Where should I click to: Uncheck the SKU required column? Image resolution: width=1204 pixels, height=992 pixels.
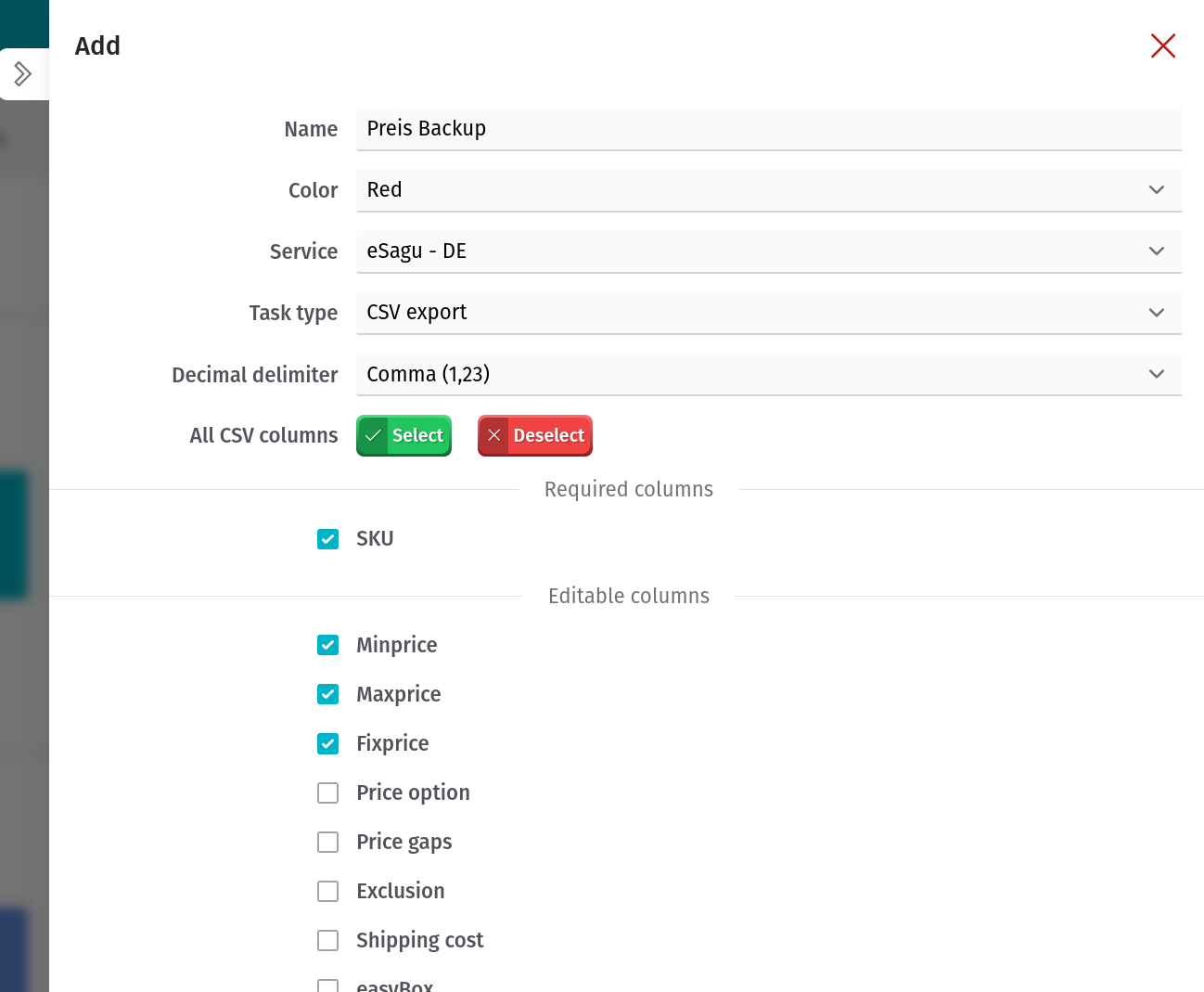point(327,538)
